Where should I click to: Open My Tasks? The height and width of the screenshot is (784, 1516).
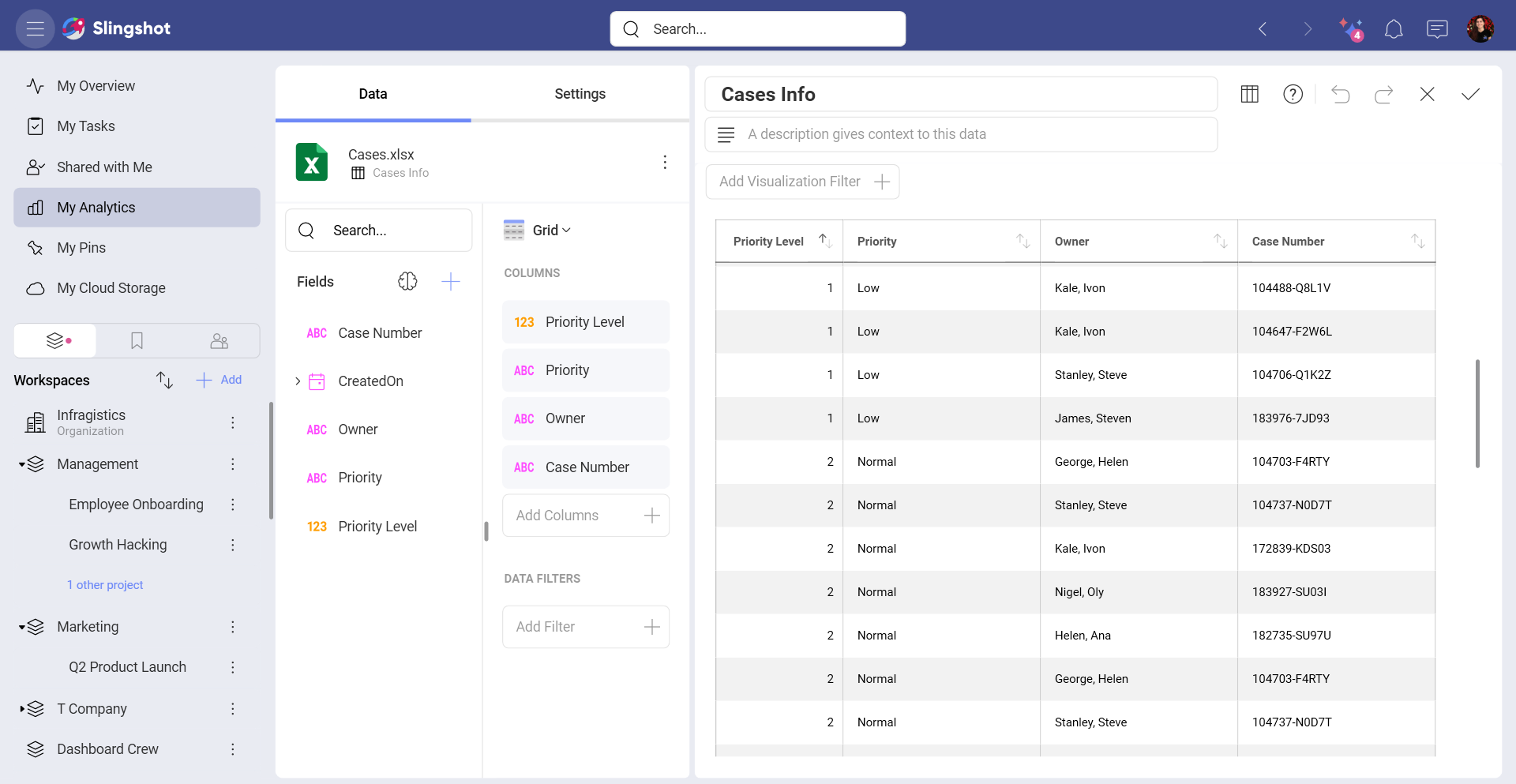point(137,126)
